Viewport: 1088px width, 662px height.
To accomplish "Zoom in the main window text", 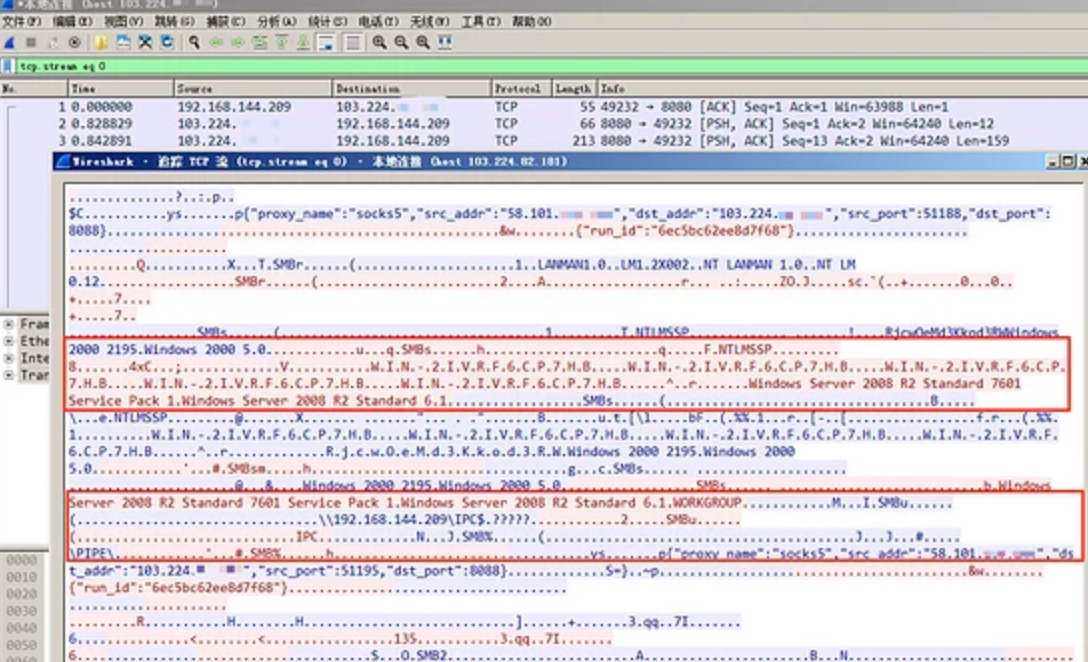I will click(x=380, y=43).
